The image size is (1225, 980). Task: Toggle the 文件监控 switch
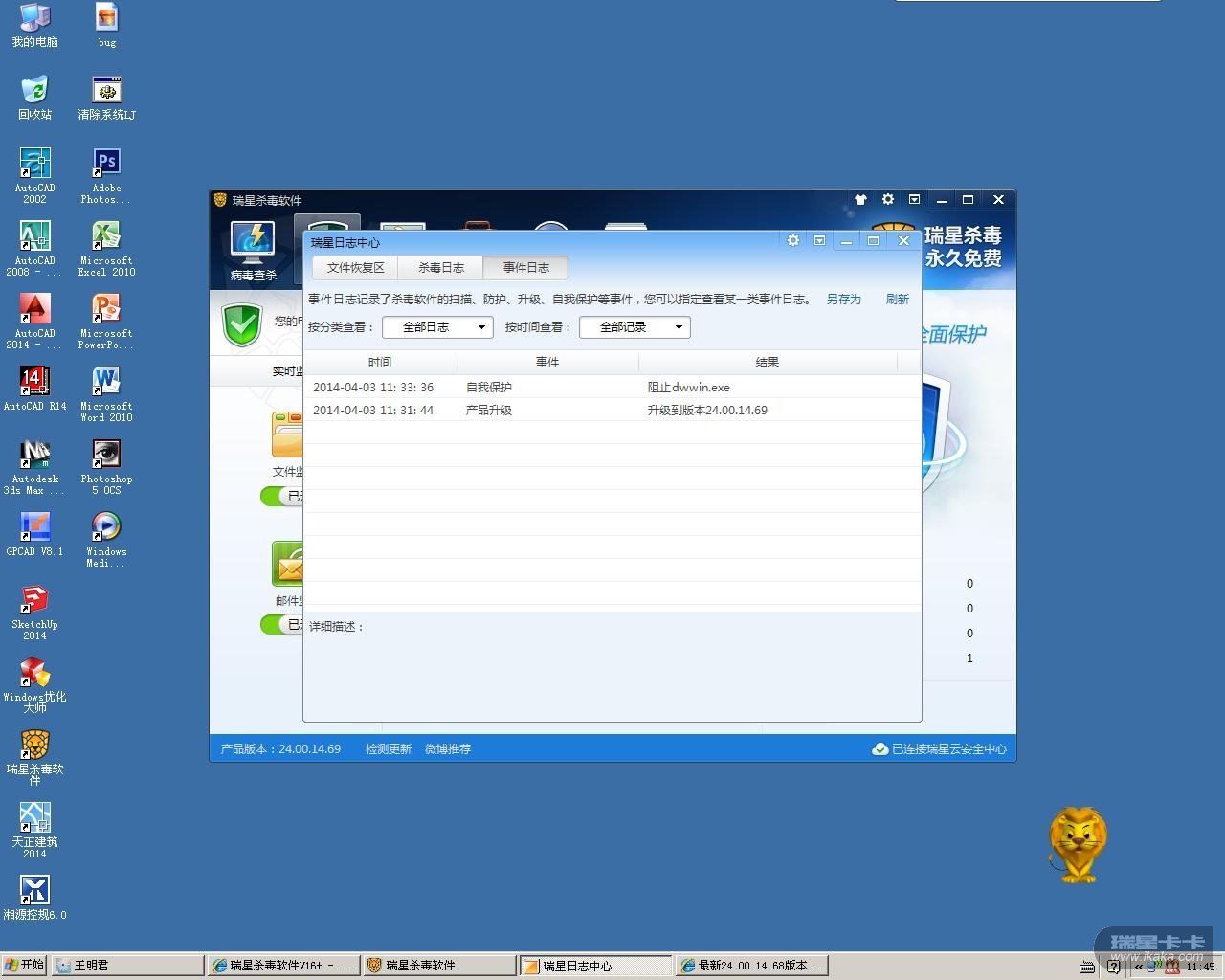pyautogui.click(x=282, y=496)
